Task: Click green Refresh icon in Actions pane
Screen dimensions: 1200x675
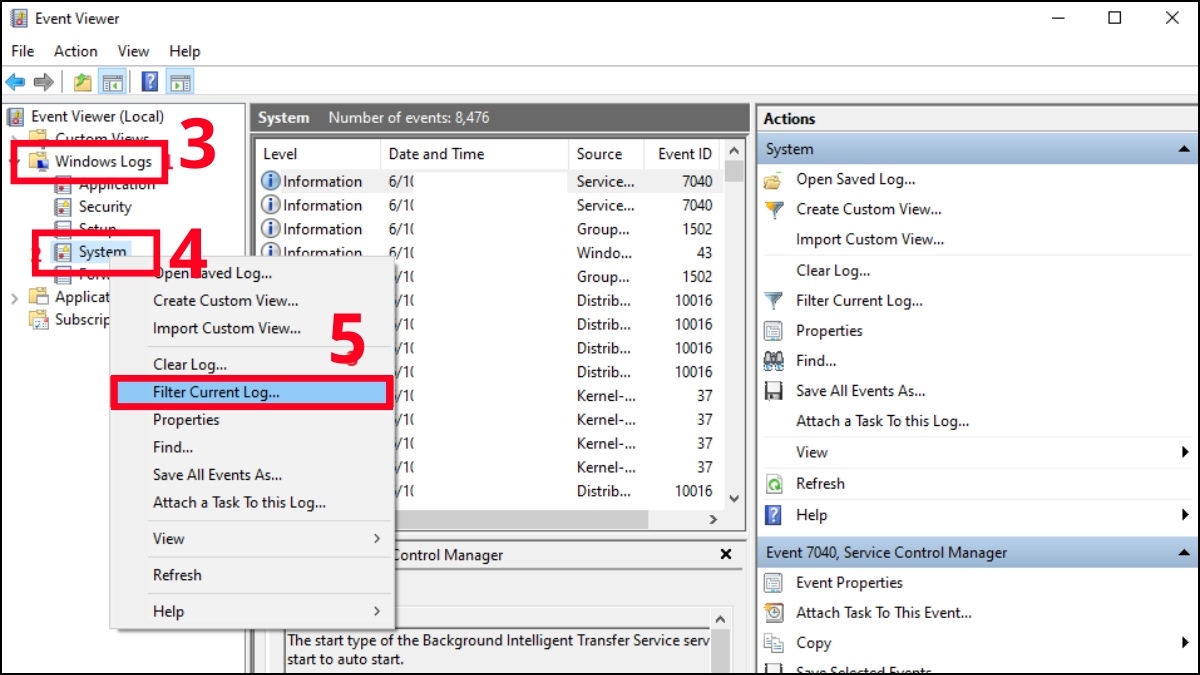Action: click(x=773, y=483)
